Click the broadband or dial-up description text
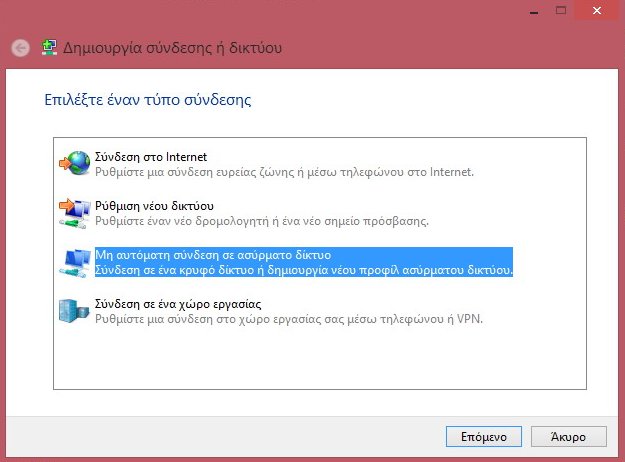The image size is (625, 462). click(x=284, y=172)
